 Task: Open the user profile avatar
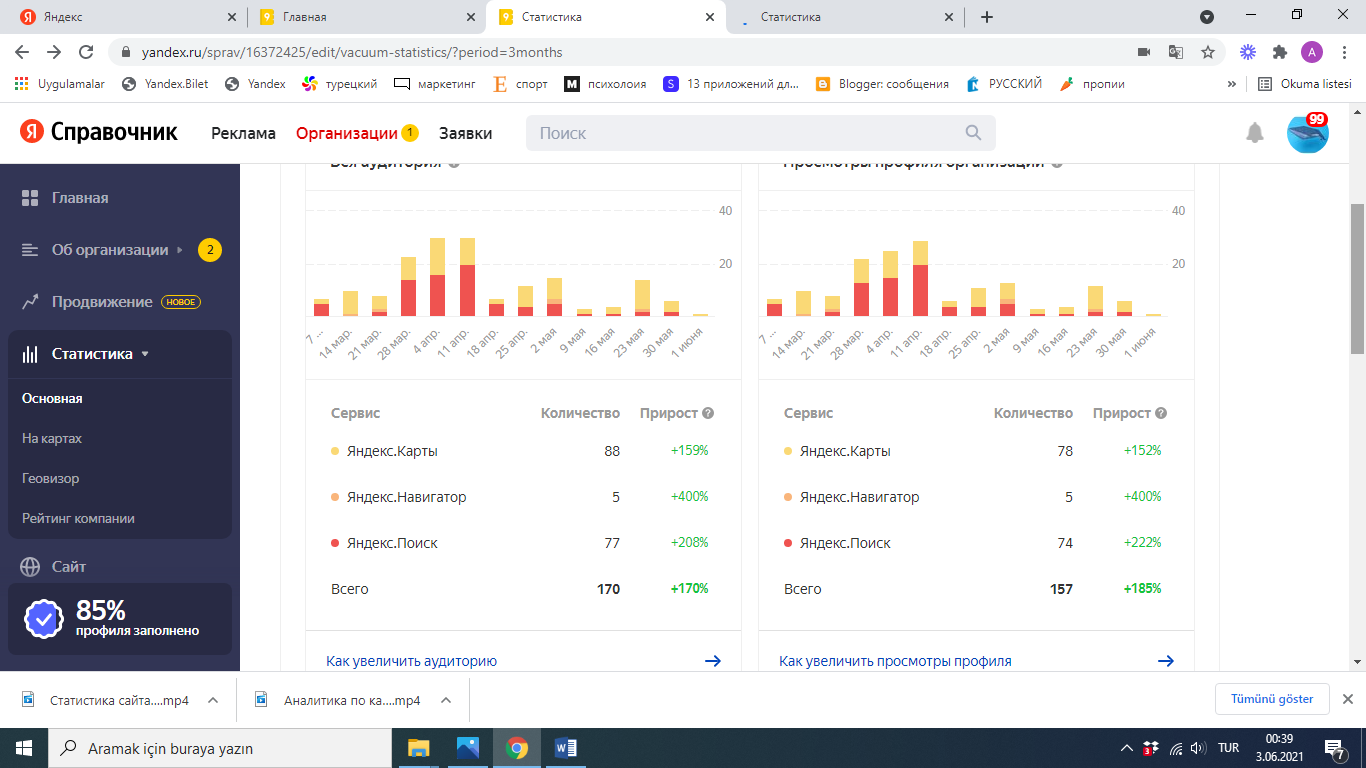coord(1307,133)
